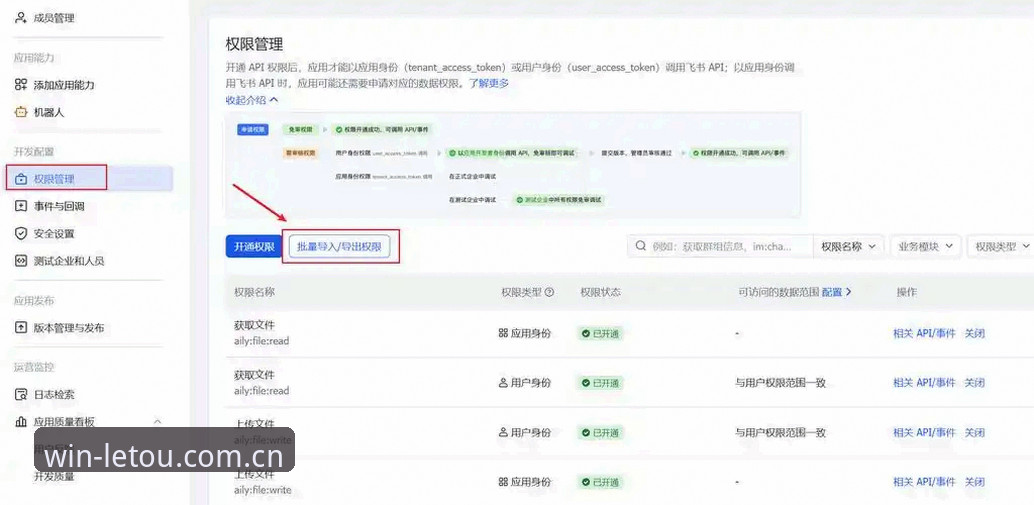Screen dimensions: 1034x505
Task: Open the 业务模块 filter dropdown
Action: point(925,246)
